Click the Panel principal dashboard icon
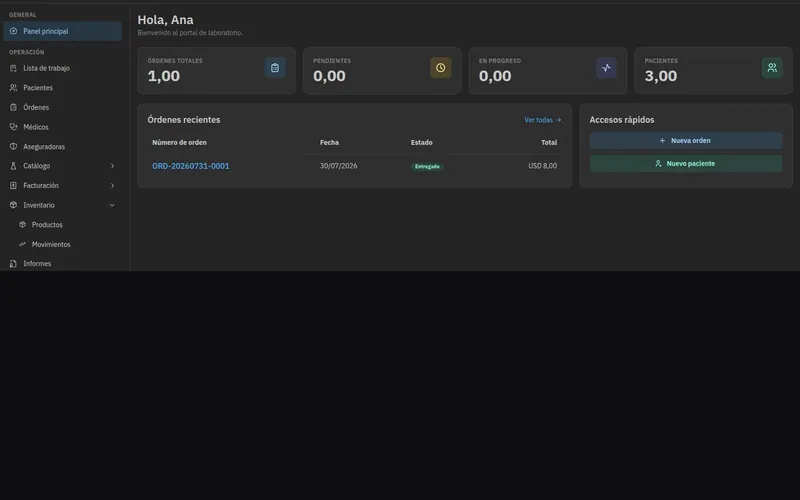Screen dimensions: 800x500 (x=13, y=31)
